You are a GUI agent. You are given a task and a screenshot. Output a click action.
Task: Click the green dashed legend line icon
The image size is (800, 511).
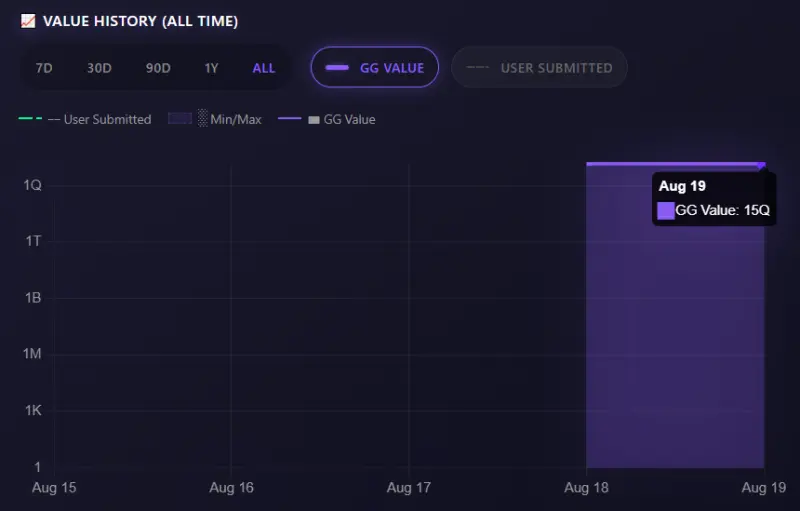pos(31,118)
